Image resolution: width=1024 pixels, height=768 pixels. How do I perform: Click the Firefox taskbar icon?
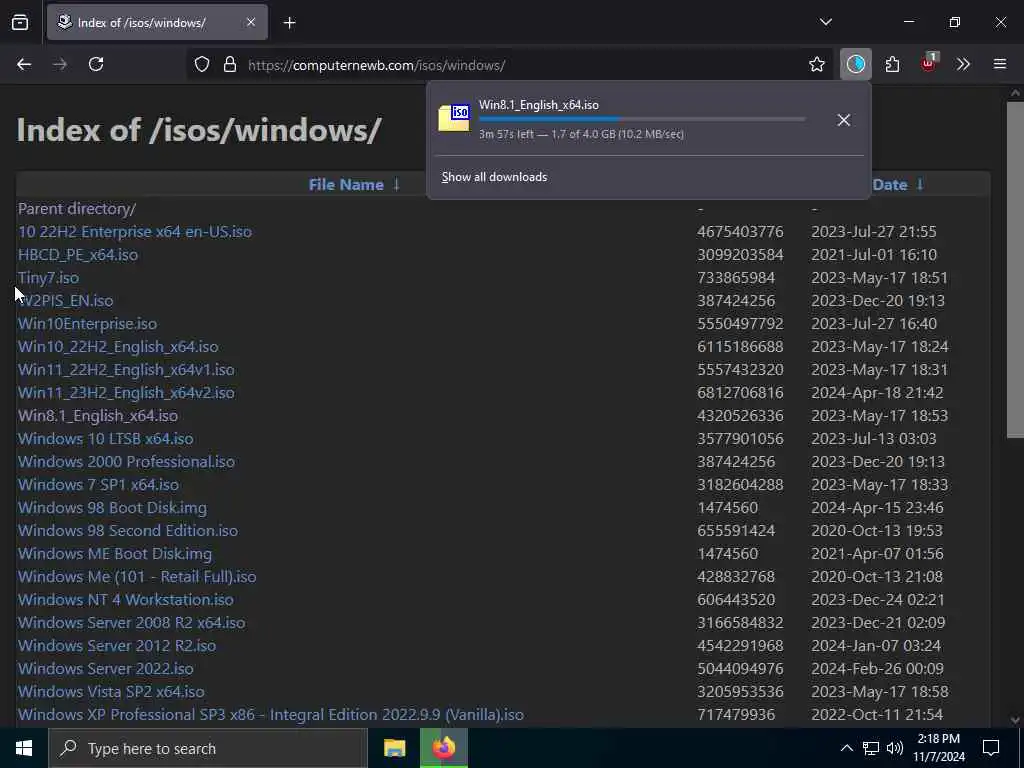(x=444, y=748)
